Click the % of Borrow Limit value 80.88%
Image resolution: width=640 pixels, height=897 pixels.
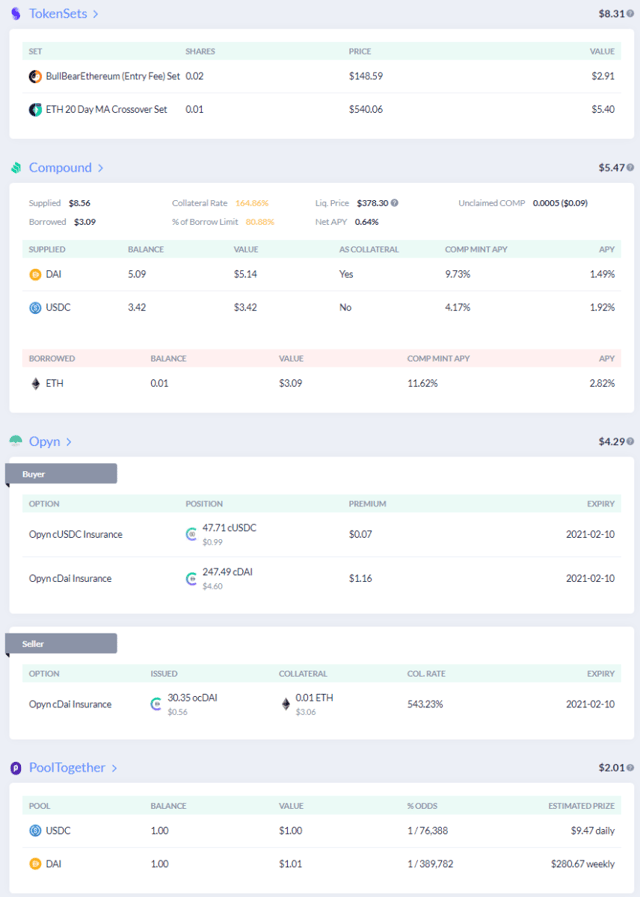[260, 222]
